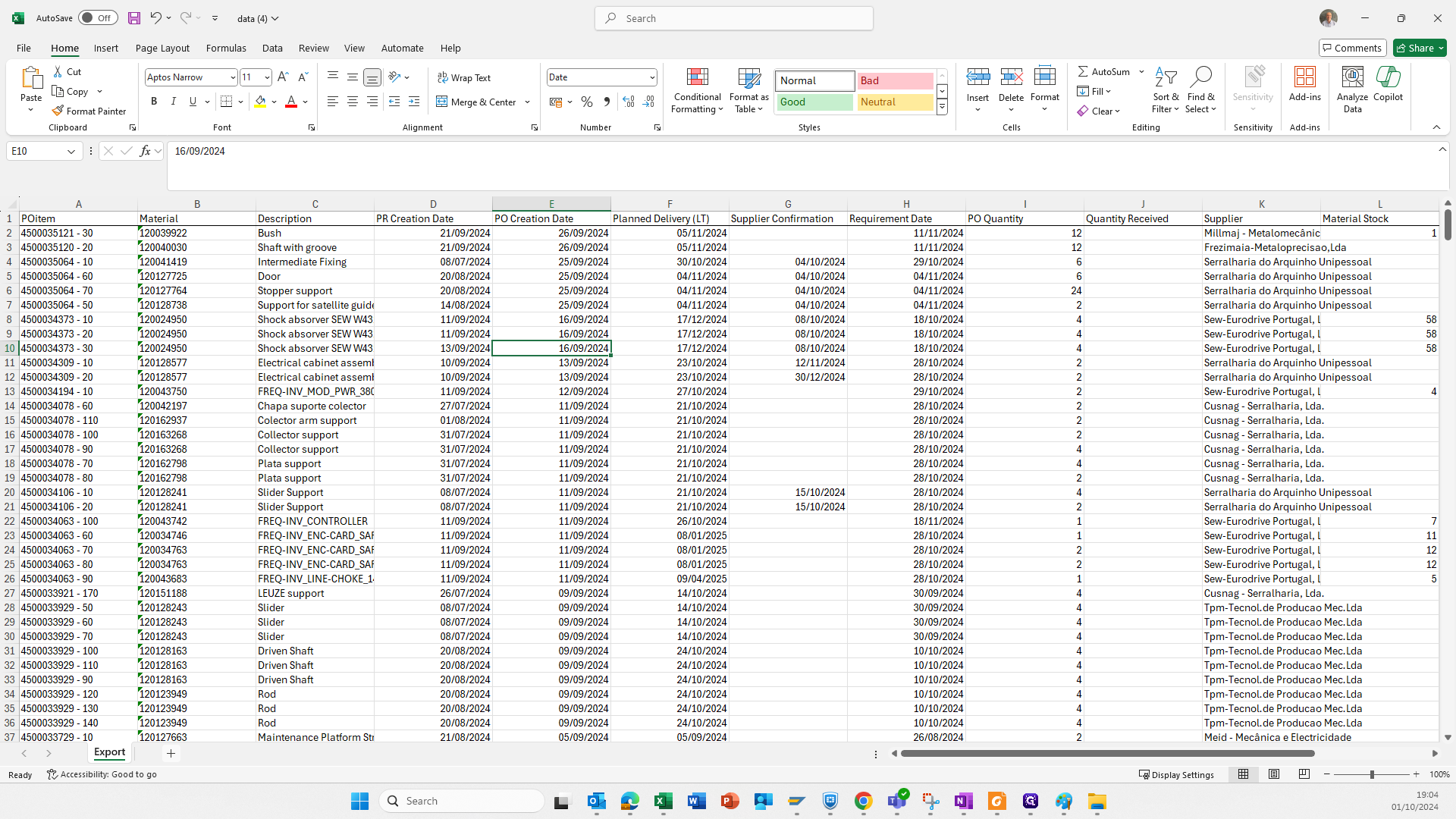Open the font size dropdown
Viewport: 1456px width, 819px height.
tap(267, 77)
